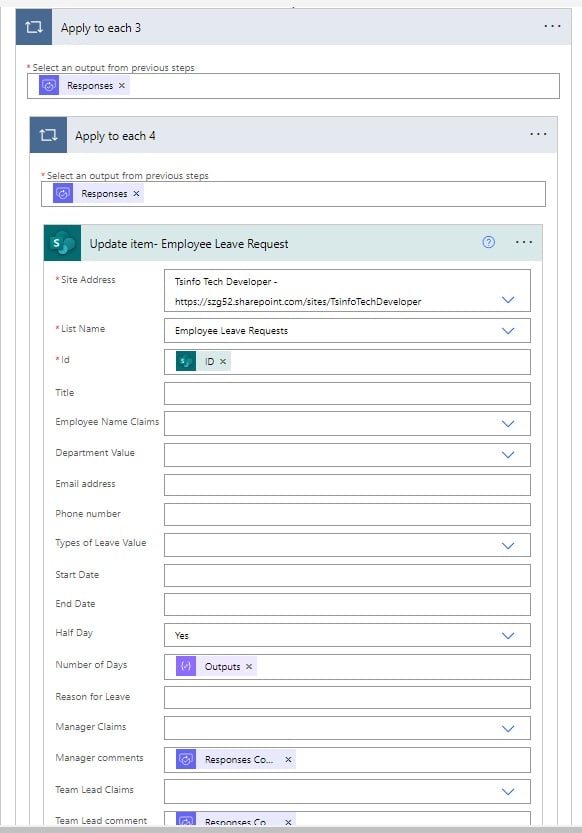
Task: Expand the Half Day dropdown
Action: 508,635
